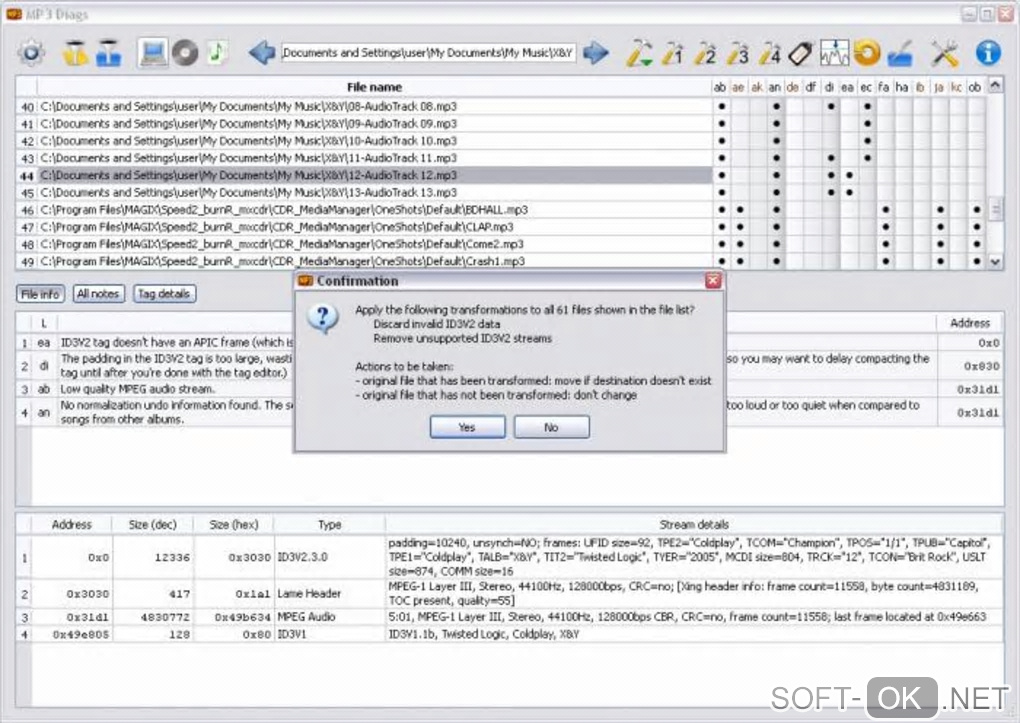Screen dimensions: 1020x723
Task: Switch to all-files view mode icon
Action: pyautogui.click(x=153, y=53)
